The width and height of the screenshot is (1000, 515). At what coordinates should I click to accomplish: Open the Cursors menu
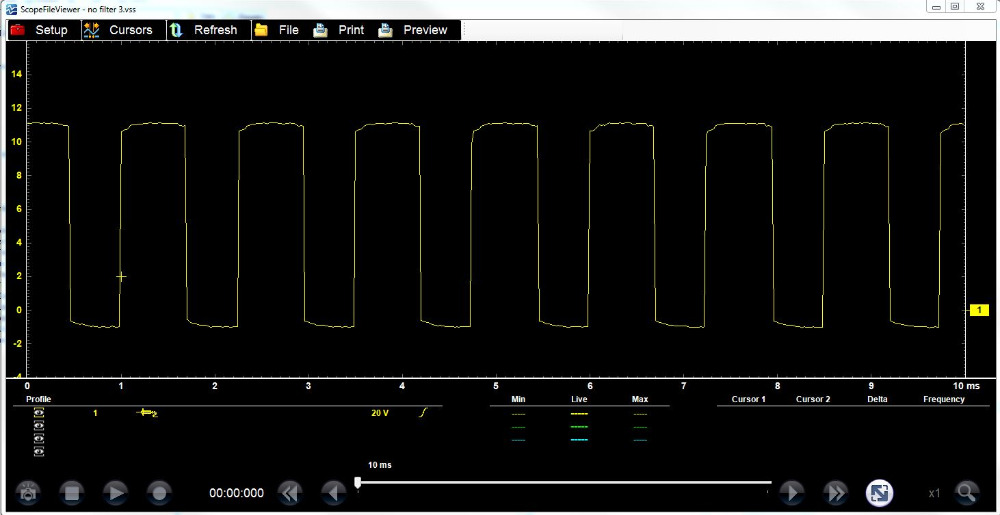coord(118,30)
